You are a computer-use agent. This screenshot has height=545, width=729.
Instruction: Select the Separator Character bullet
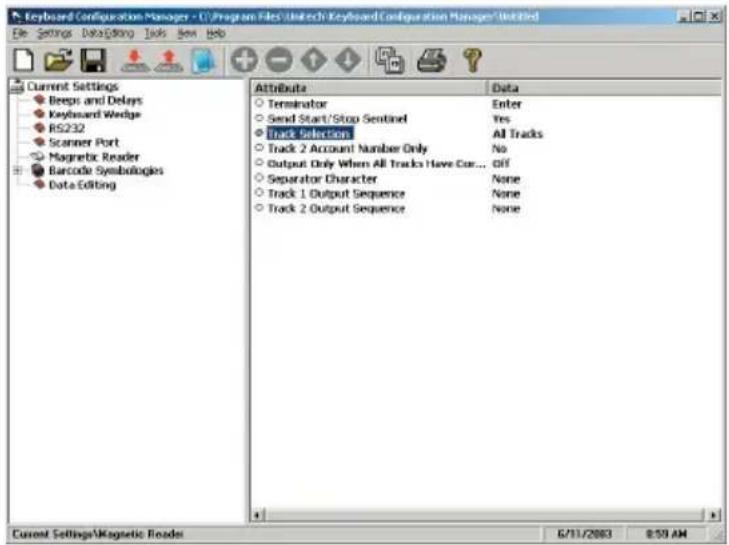pos(259,178)
